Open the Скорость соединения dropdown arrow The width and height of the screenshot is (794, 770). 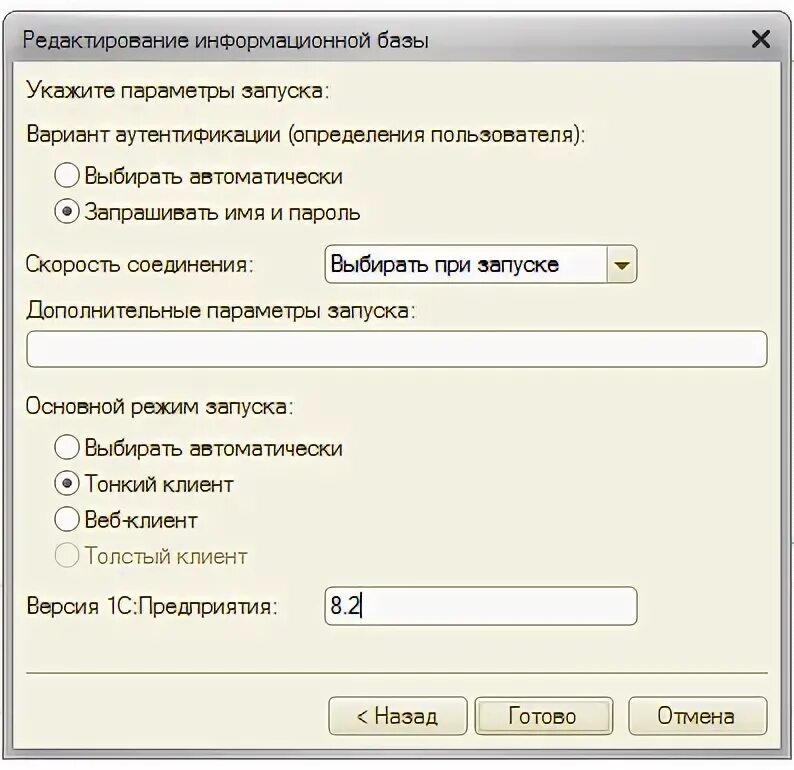[x=621, y=264]
